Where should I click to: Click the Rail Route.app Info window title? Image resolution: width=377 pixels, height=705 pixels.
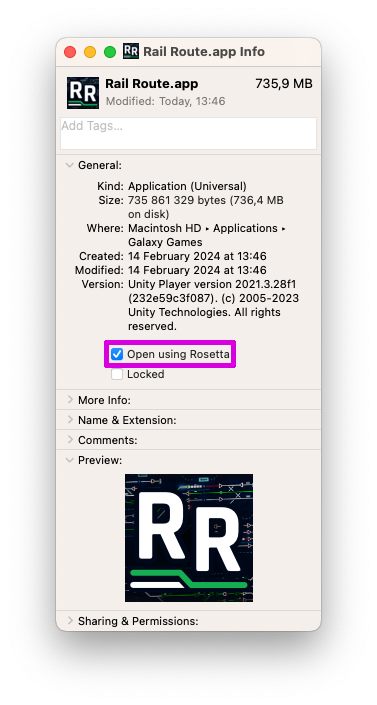[204, 52]
